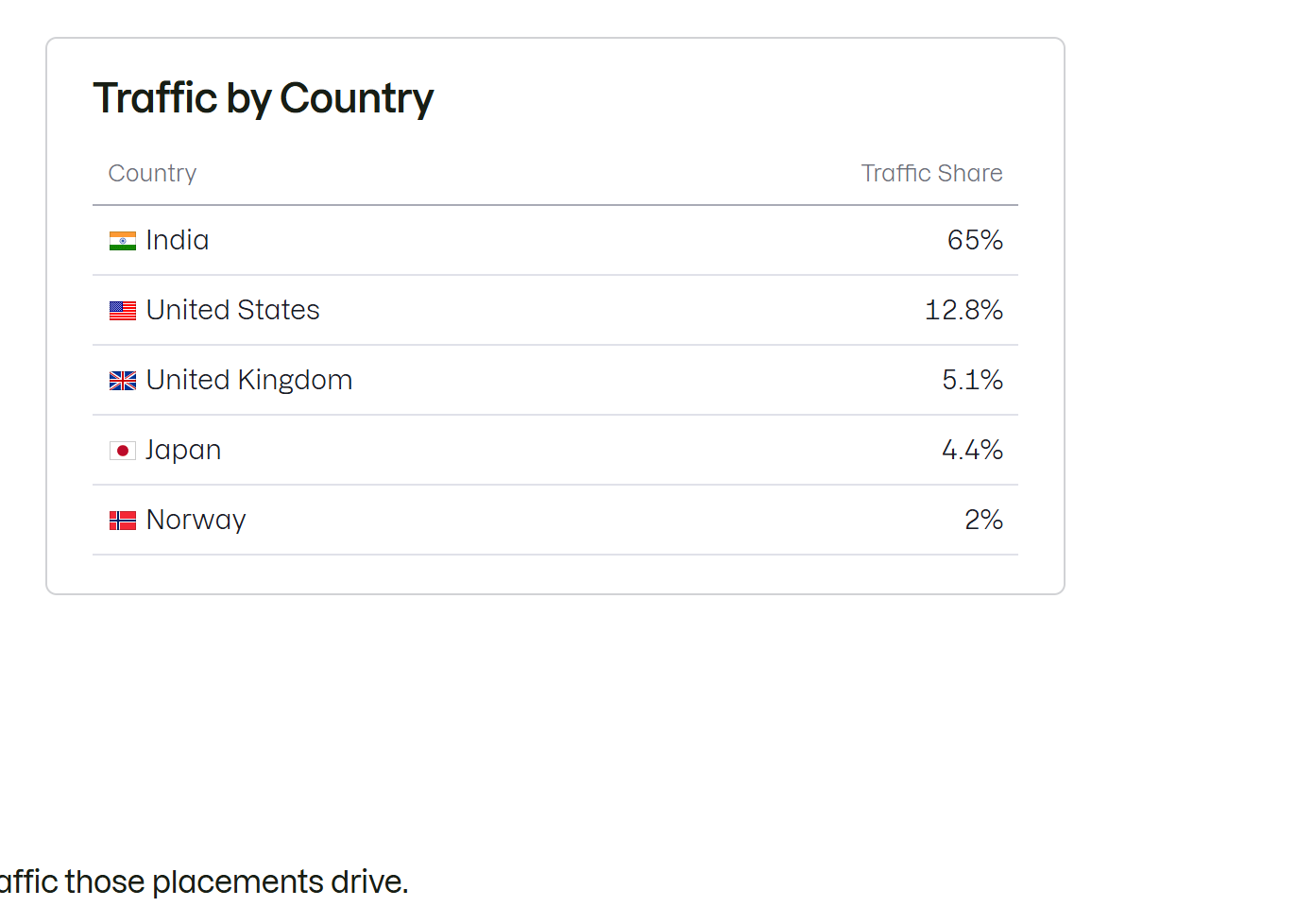Image resolution: width=1313 pixels, height=924 pixels.
Task: Select the United States country name
Action: [233, 310]
